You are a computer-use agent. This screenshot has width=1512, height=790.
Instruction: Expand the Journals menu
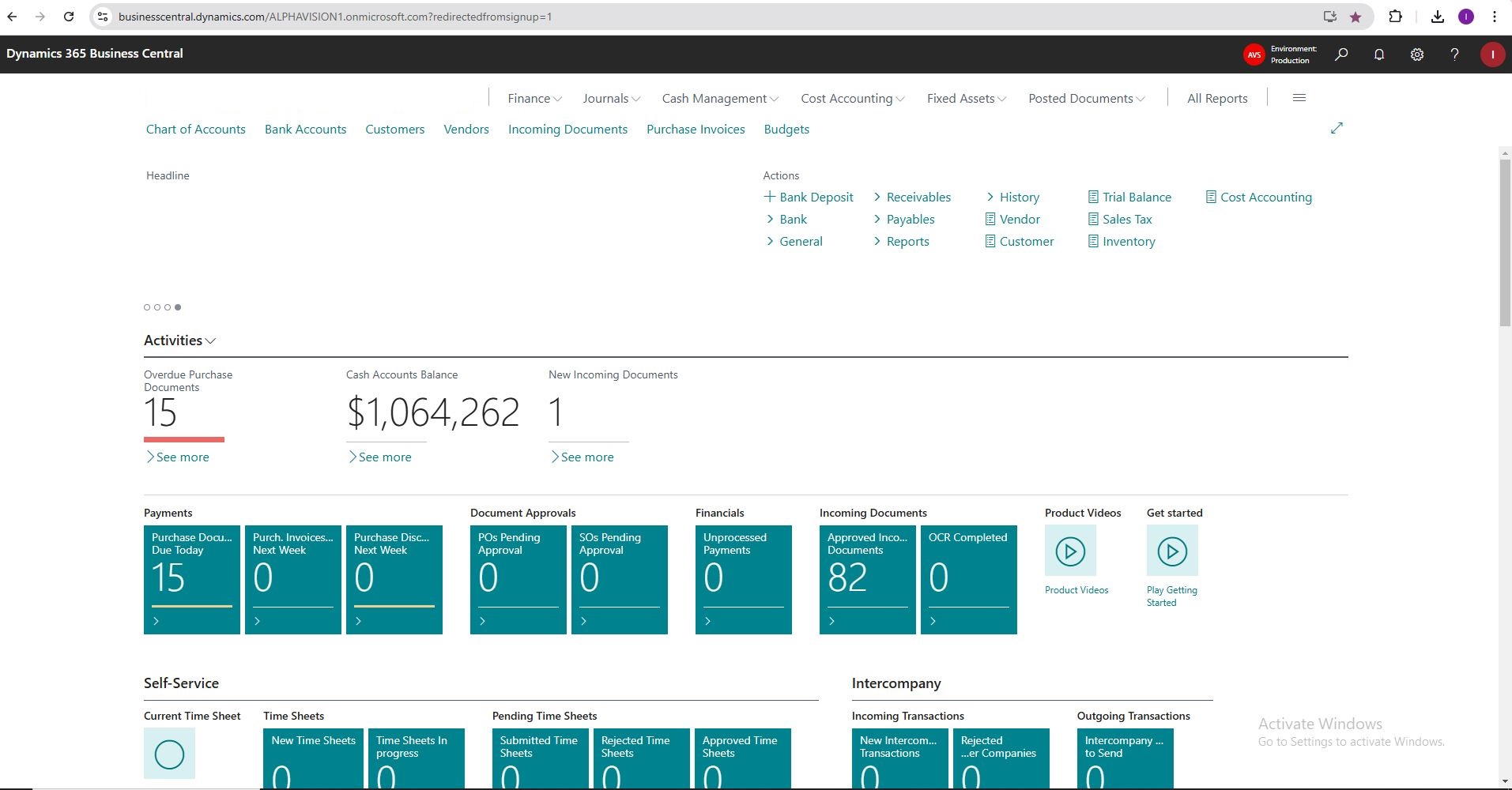(x=612, y=98)
